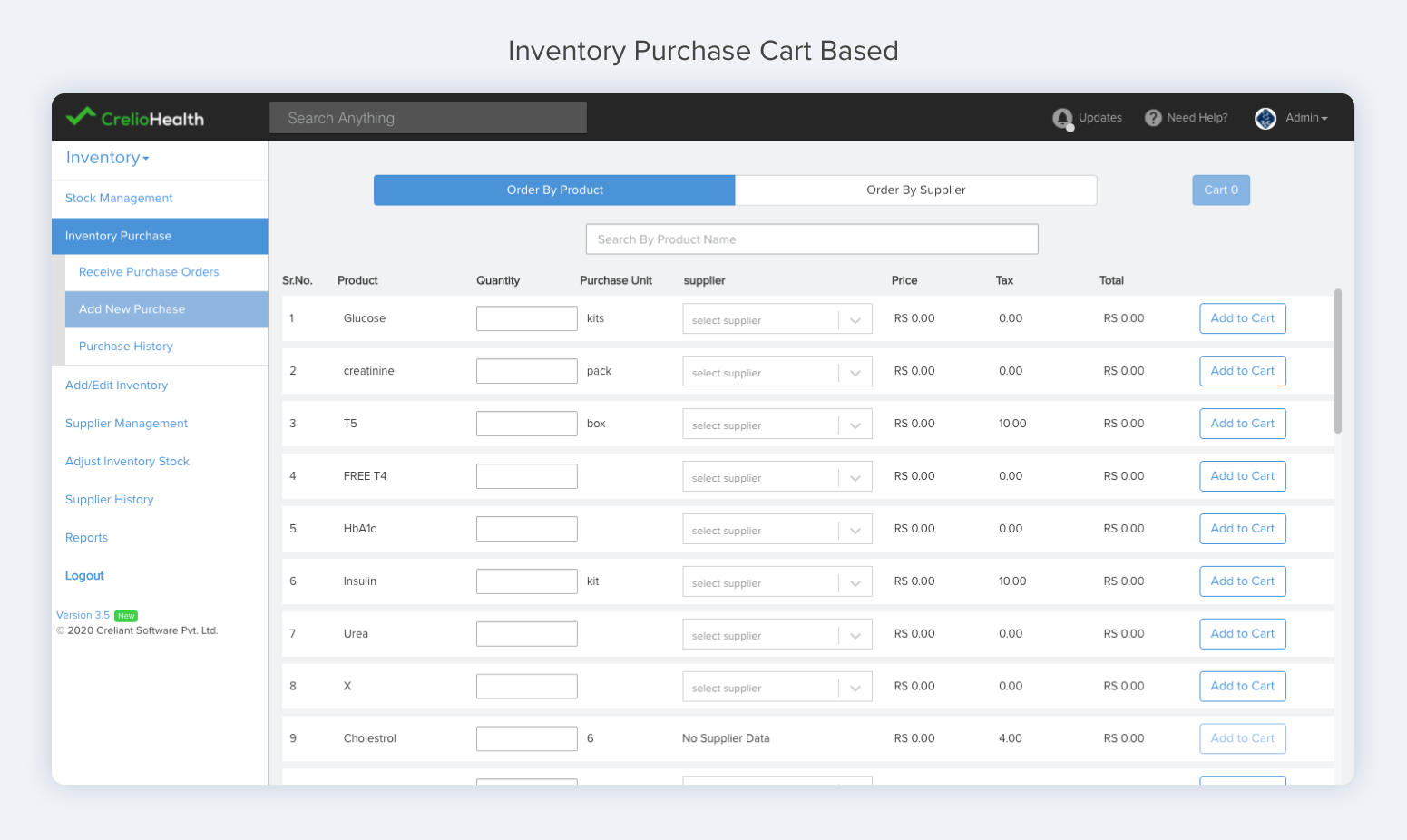The height and width of the screenshot is (840, 1407).
Task: Click the Cart 0 button
Action: coord(1220,190)
